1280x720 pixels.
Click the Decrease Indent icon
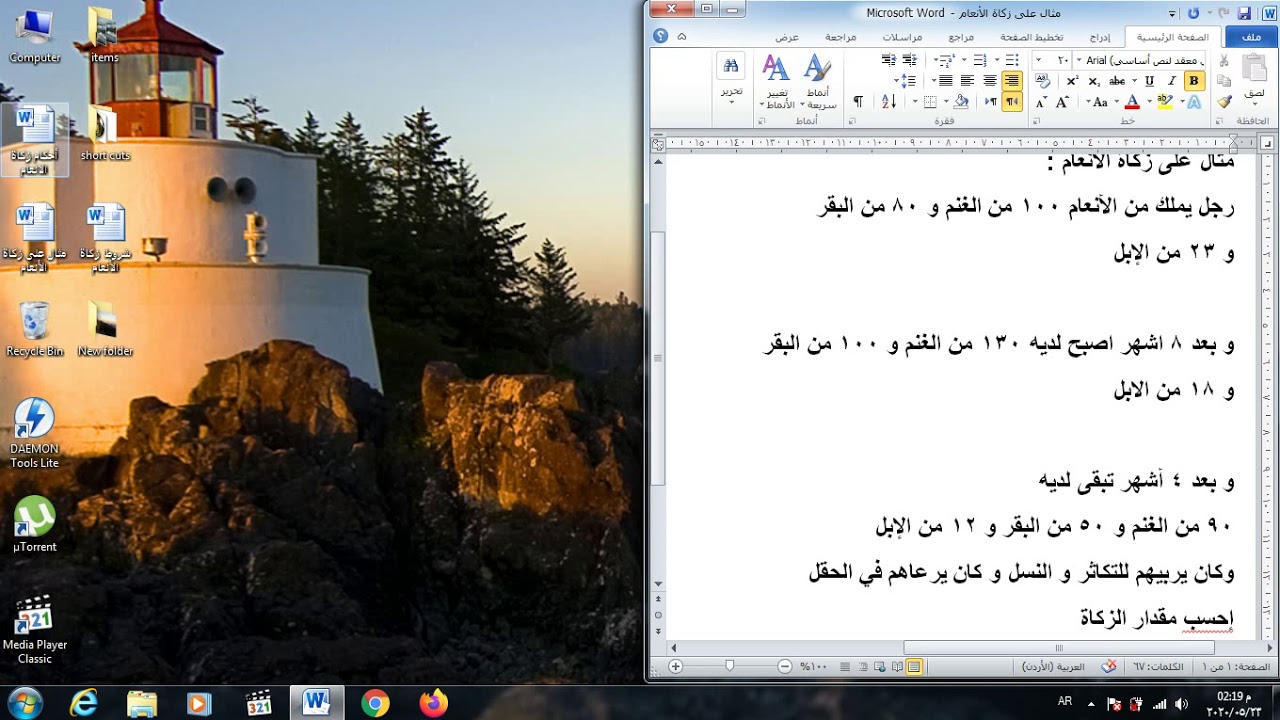pos(908,60)
